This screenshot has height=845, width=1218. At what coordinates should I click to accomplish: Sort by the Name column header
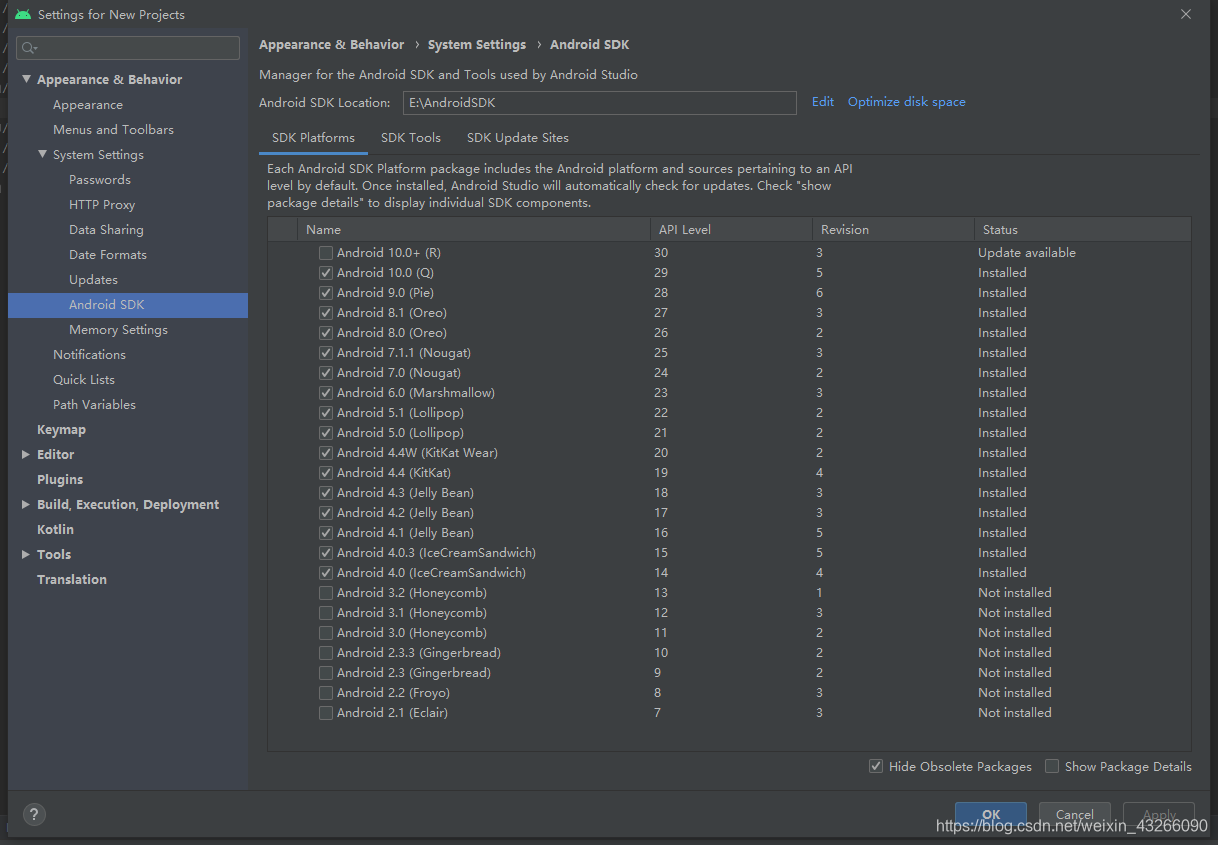(x=474, y=229)
